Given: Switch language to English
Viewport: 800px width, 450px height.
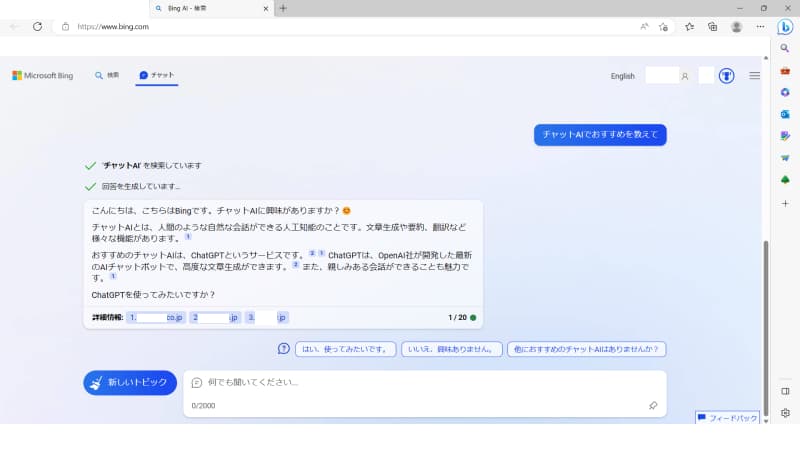Looking at the screenshot, I should click(622, 76).
